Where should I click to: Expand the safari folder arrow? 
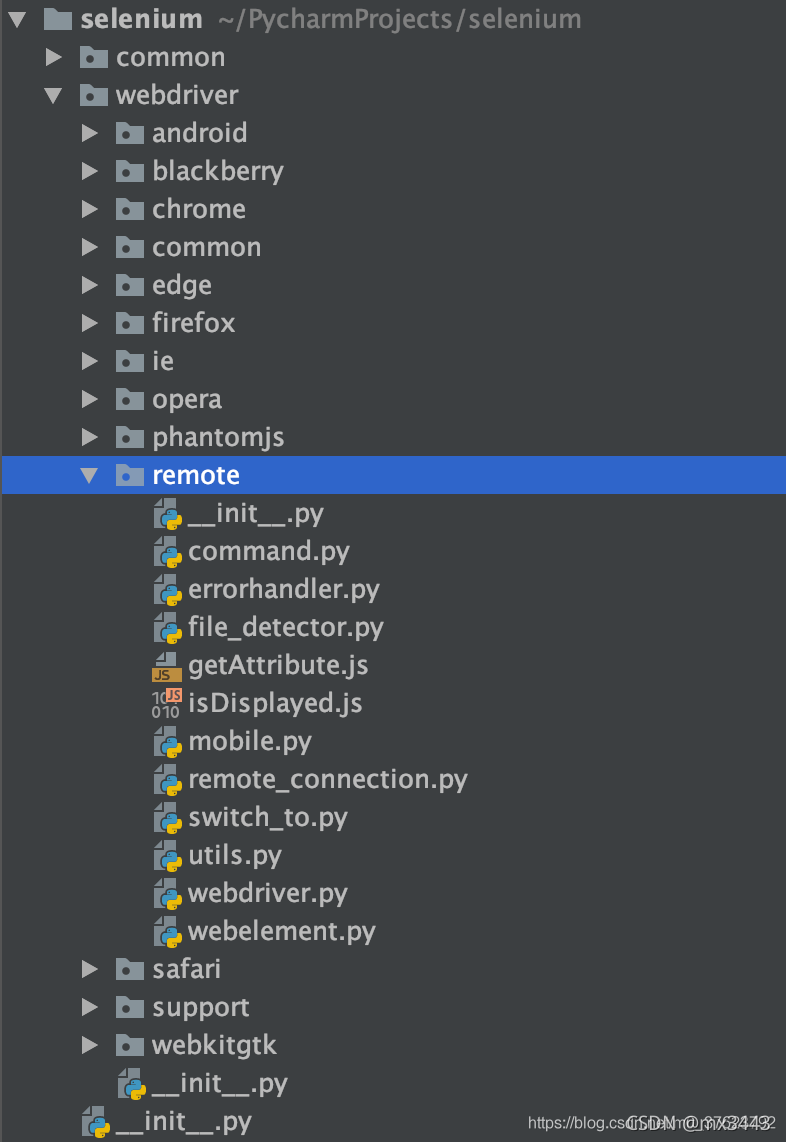tap(90, 969)
